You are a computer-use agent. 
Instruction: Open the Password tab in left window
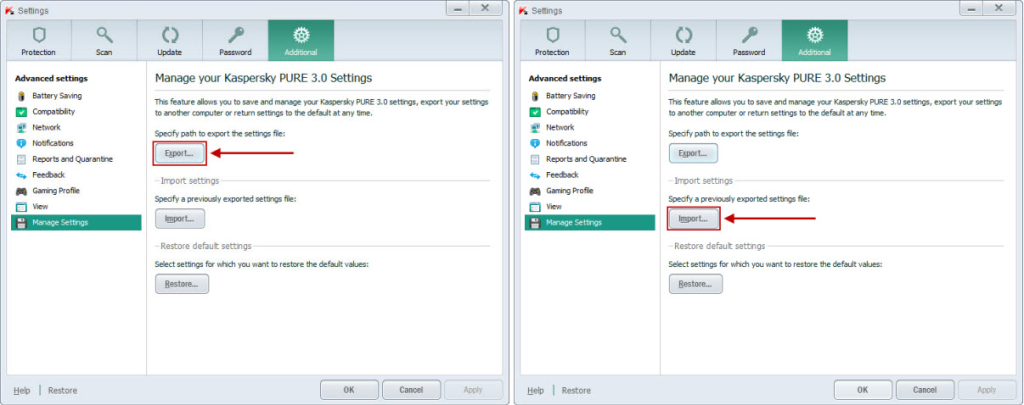(x=236, y=40)
